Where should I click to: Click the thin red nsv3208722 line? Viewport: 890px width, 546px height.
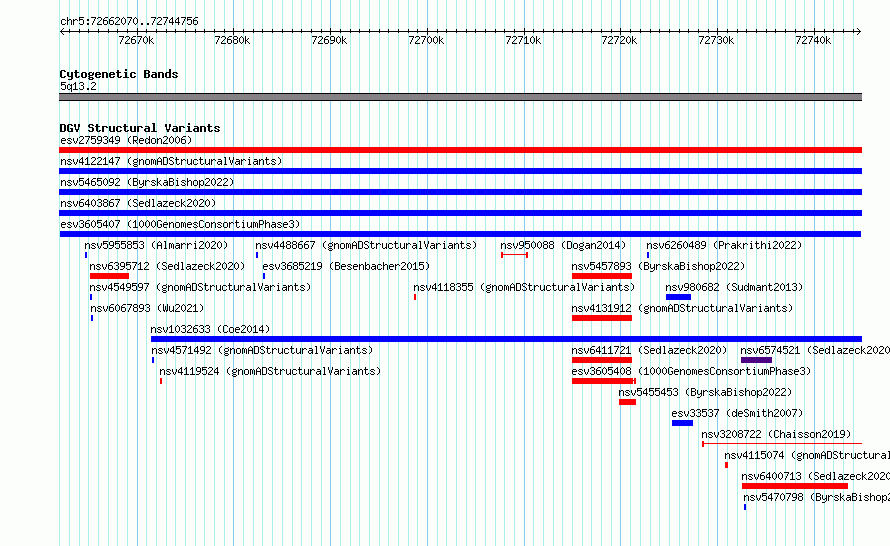tap(782, 443)
